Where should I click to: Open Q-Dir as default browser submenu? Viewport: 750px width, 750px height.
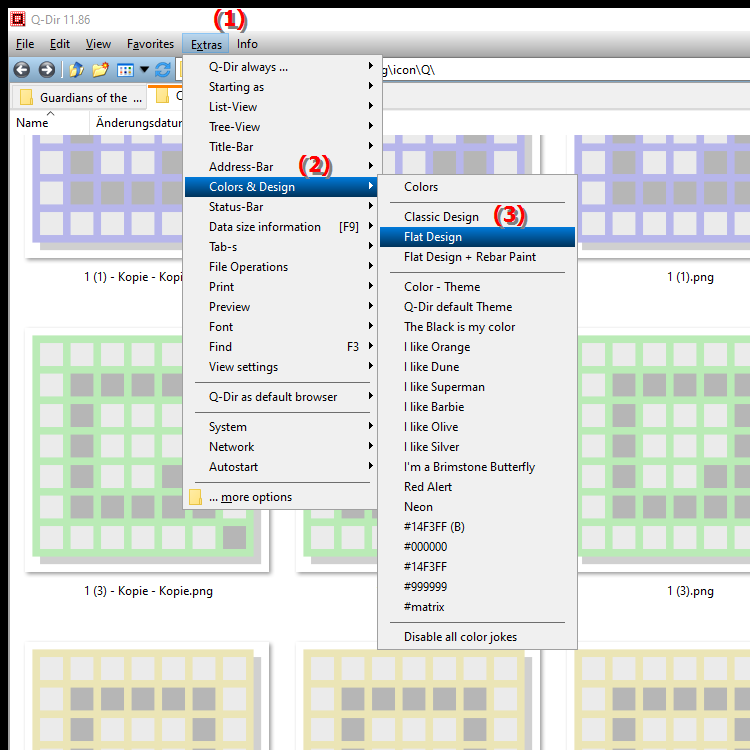[281, 397]
